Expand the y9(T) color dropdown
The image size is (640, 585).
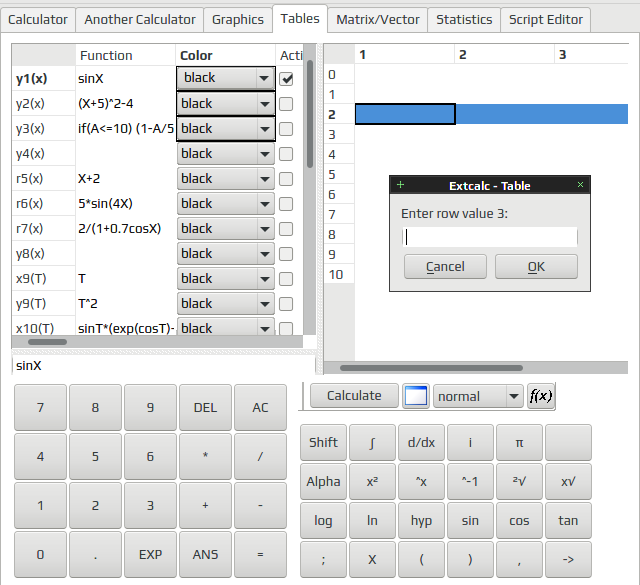(226, 304)
